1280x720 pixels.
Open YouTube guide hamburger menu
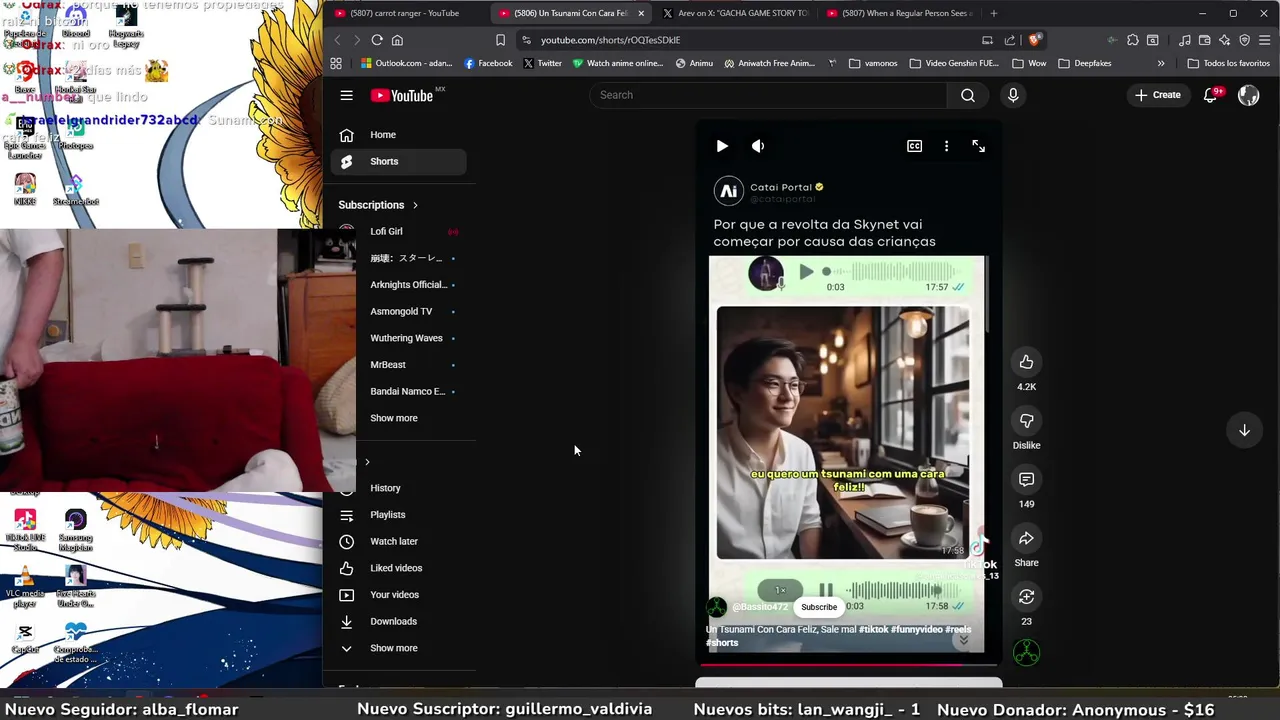coord(346,95)
